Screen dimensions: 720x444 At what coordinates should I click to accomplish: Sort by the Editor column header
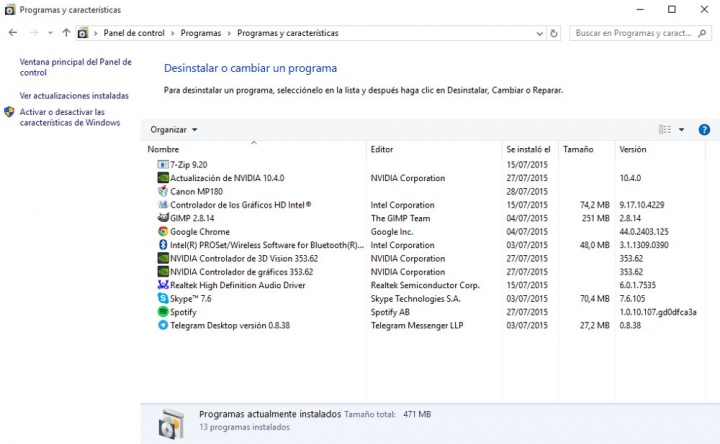click(x=382, y=149)
